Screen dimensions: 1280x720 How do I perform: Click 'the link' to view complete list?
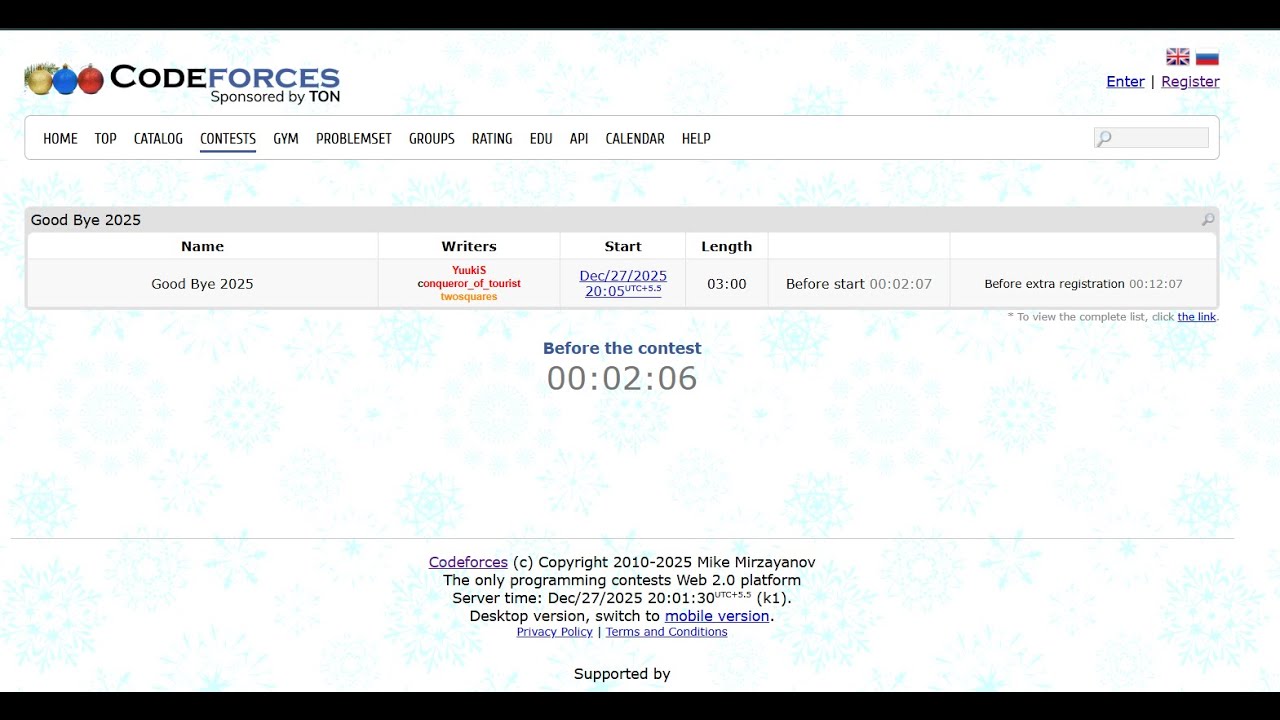click(x=1197, y=317)
